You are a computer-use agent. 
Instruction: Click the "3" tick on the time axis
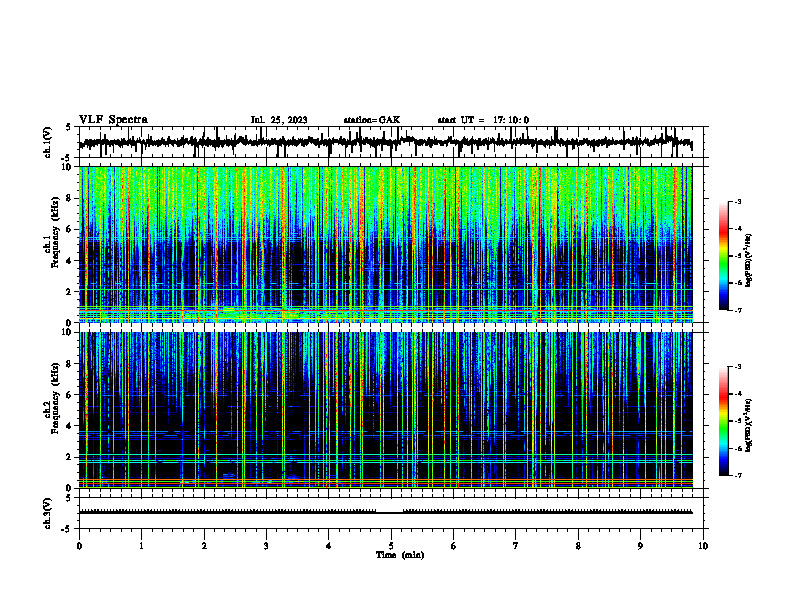266,546
